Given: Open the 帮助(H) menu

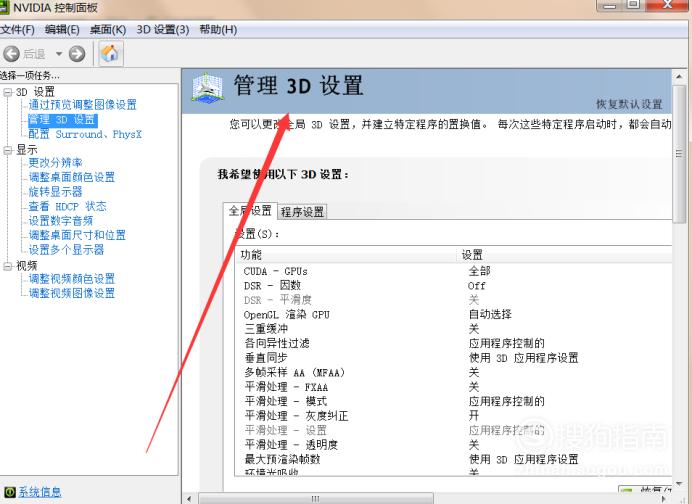Looking at the screenshot, I should [218, 30].
